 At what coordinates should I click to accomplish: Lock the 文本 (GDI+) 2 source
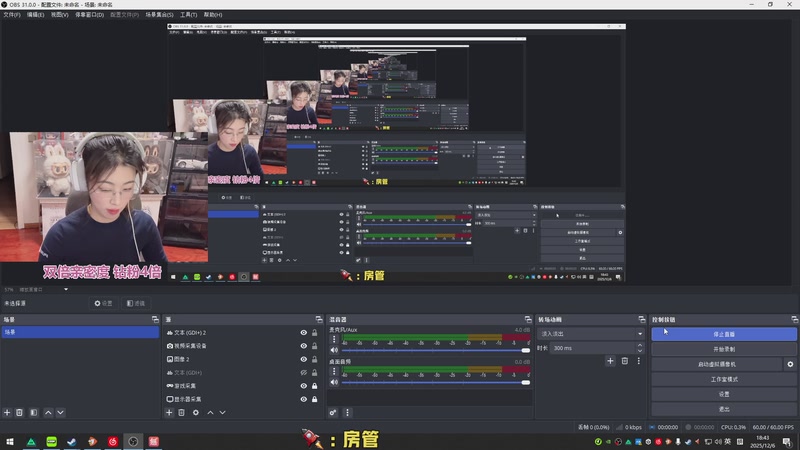coord(315,333)
